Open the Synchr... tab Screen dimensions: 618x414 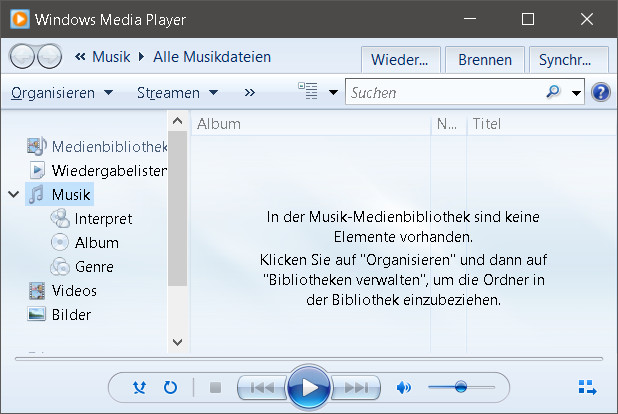coord(569,60)
